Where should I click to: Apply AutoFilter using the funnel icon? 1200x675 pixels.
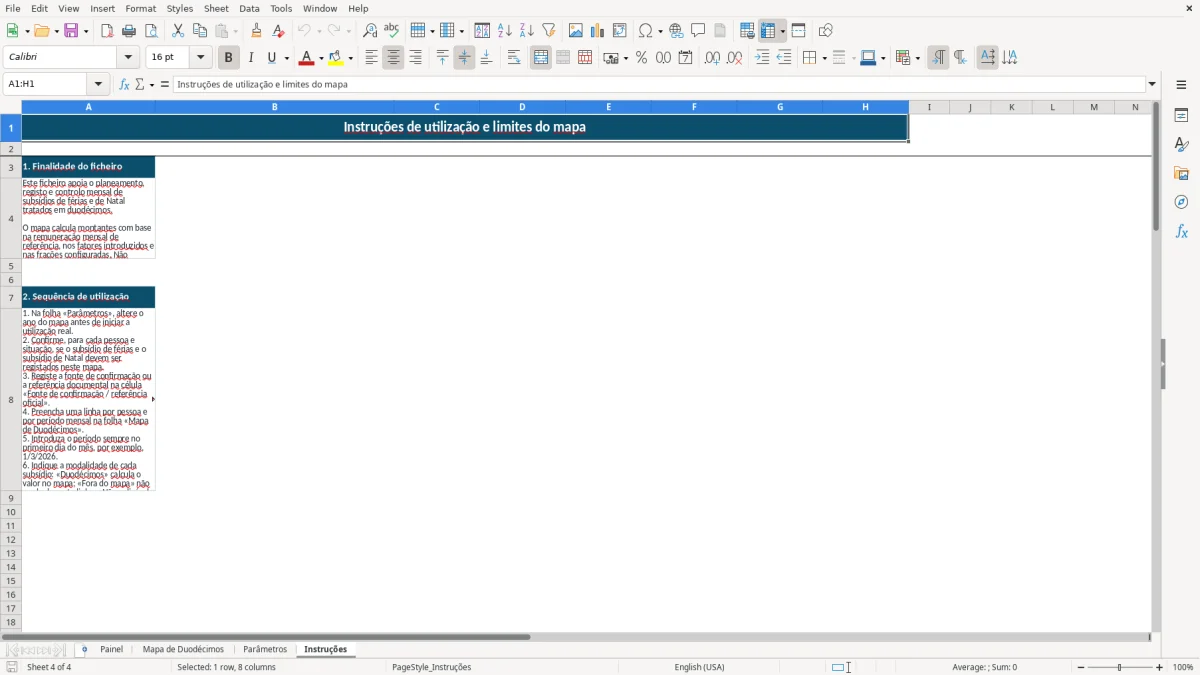tap(549, 31)
